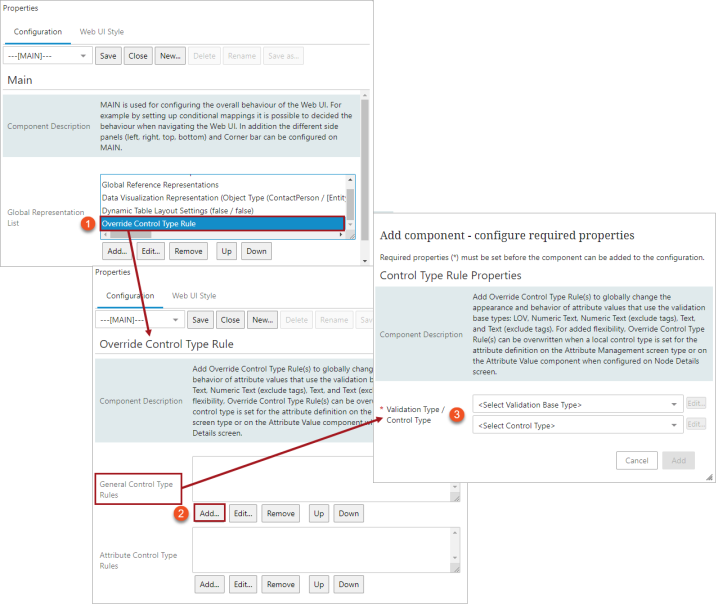Screen dimensions: 718x604
Task: Click Add... under General Control Type Rules
Action: pyautogui.click(x=209, y=513)
